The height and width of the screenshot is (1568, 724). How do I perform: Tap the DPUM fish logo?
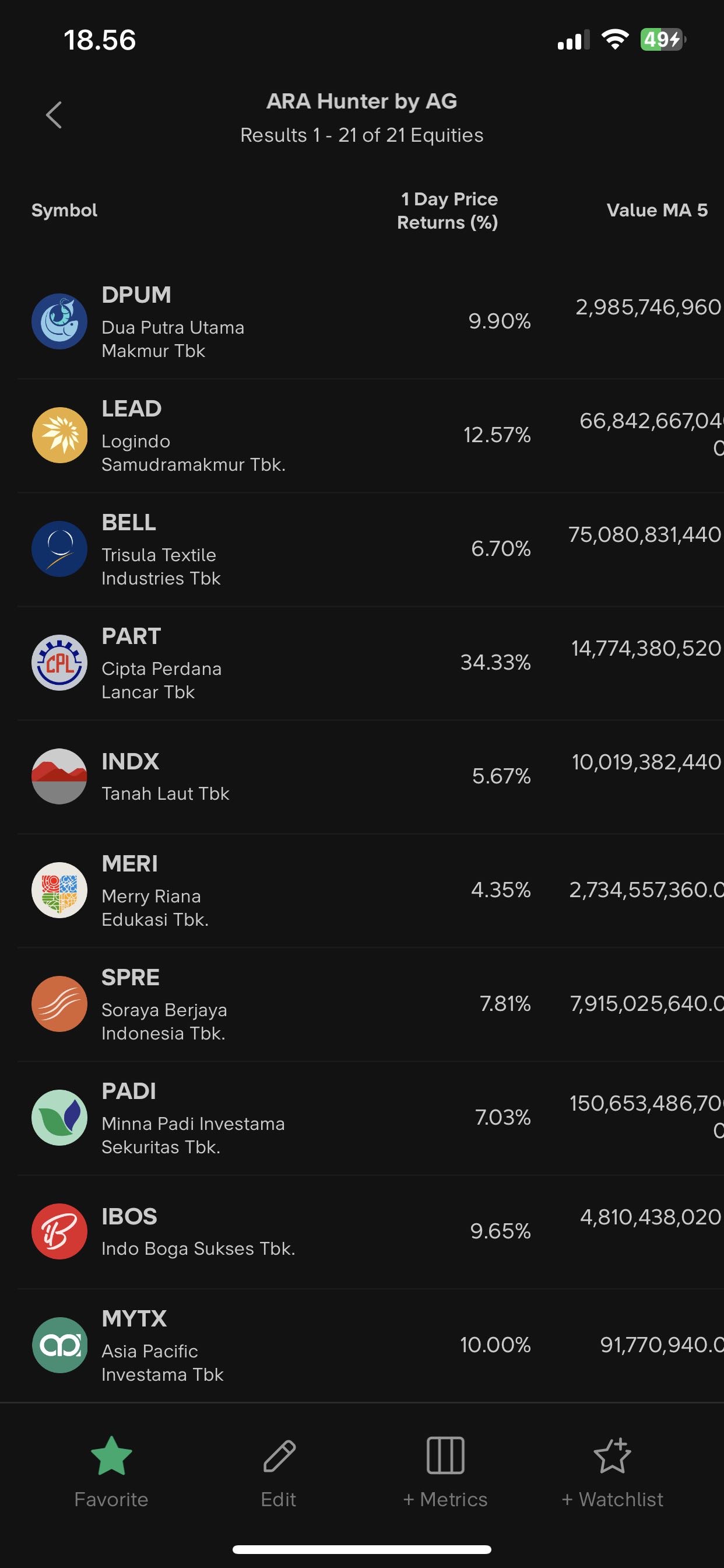[x=59, y=321]
